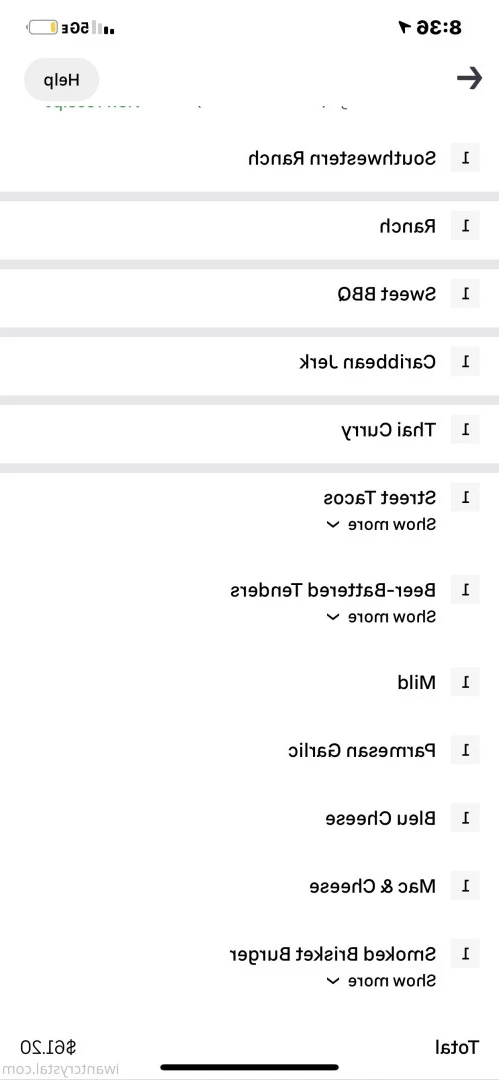Tap quantity badge beside Mac & Cheese

[x=465, y=886]
